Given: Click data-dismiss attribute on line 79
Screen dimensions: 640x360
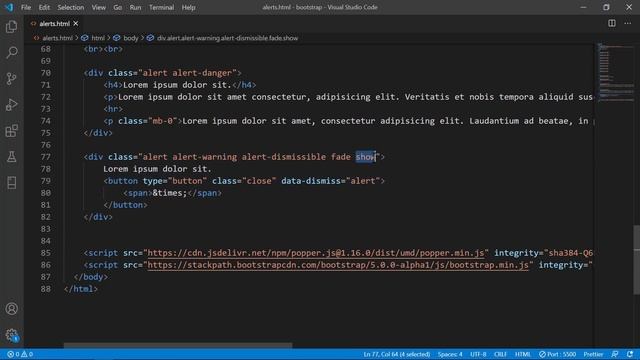Looking at the screenshot, I should [x=311, y=181].
